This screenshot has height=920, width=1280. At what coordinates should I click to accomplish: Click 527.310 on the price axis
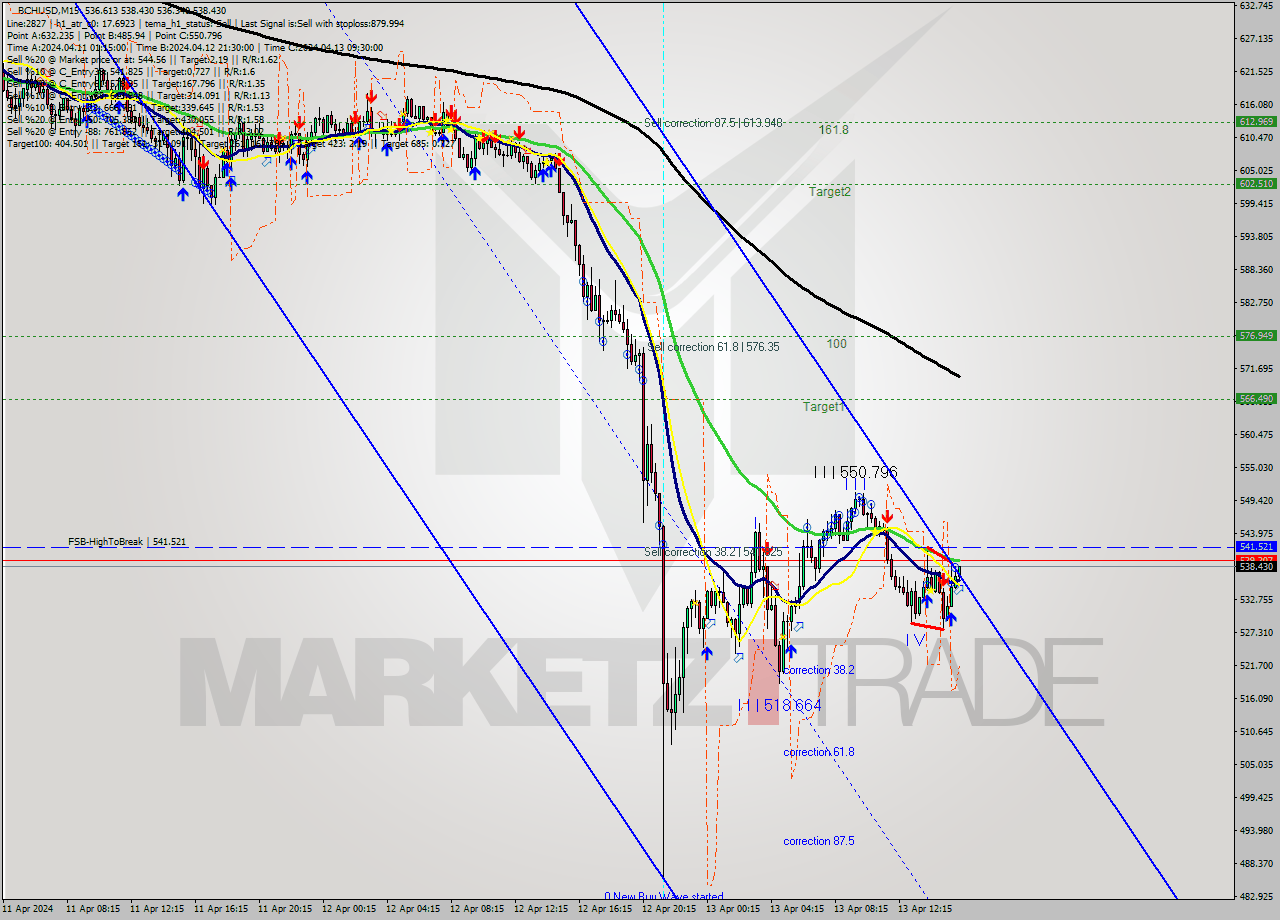[1256, 633]
